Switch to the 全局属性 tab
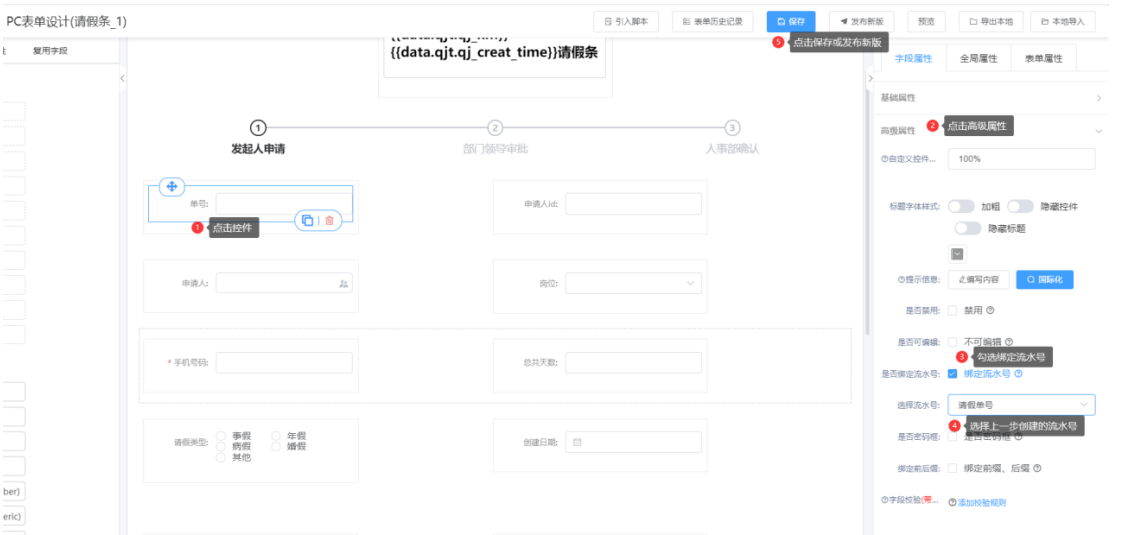 (979, 59)
